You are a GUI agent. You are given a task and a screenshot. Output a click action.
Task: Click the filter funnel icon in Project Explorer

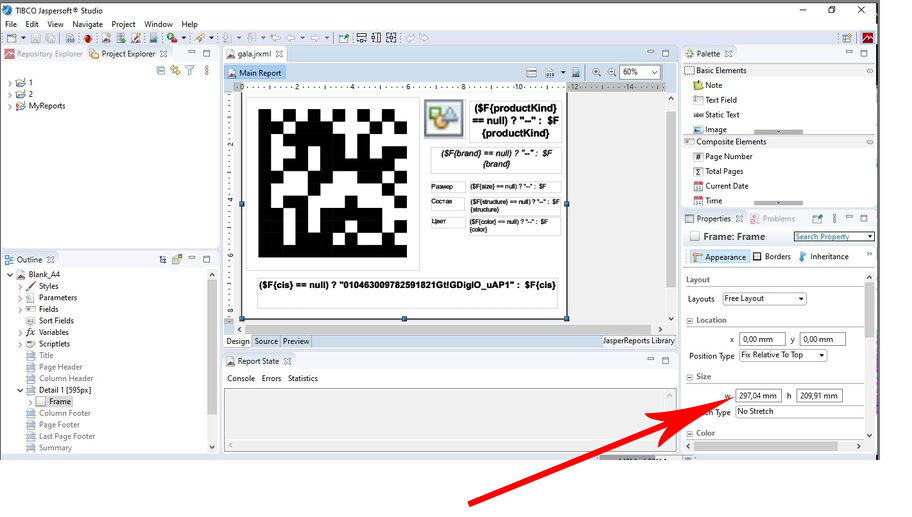point(190,70)
